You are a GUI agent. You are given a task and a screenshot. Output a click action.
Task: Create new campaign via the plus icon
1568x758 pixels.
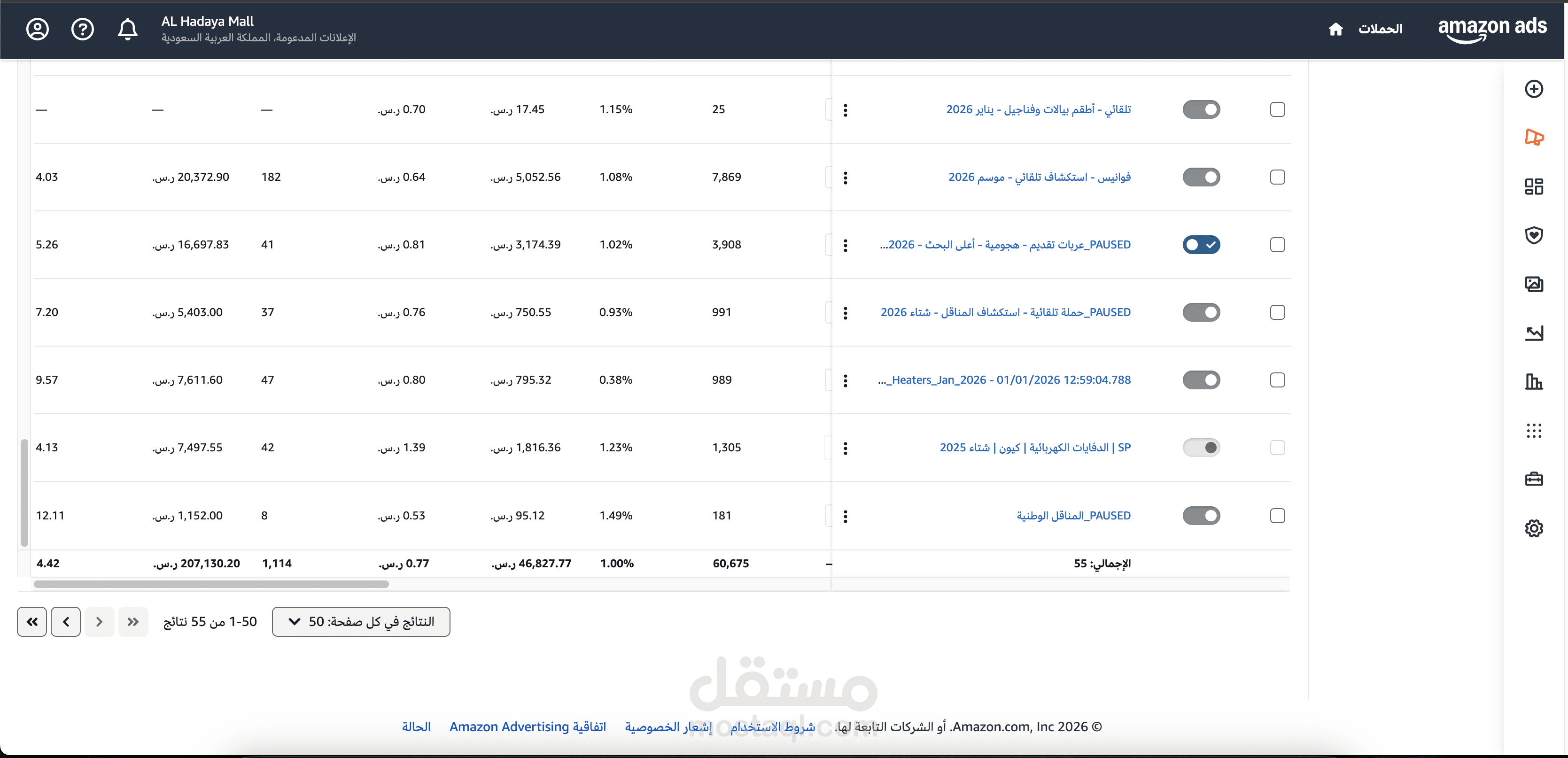tap(1535, 88)
